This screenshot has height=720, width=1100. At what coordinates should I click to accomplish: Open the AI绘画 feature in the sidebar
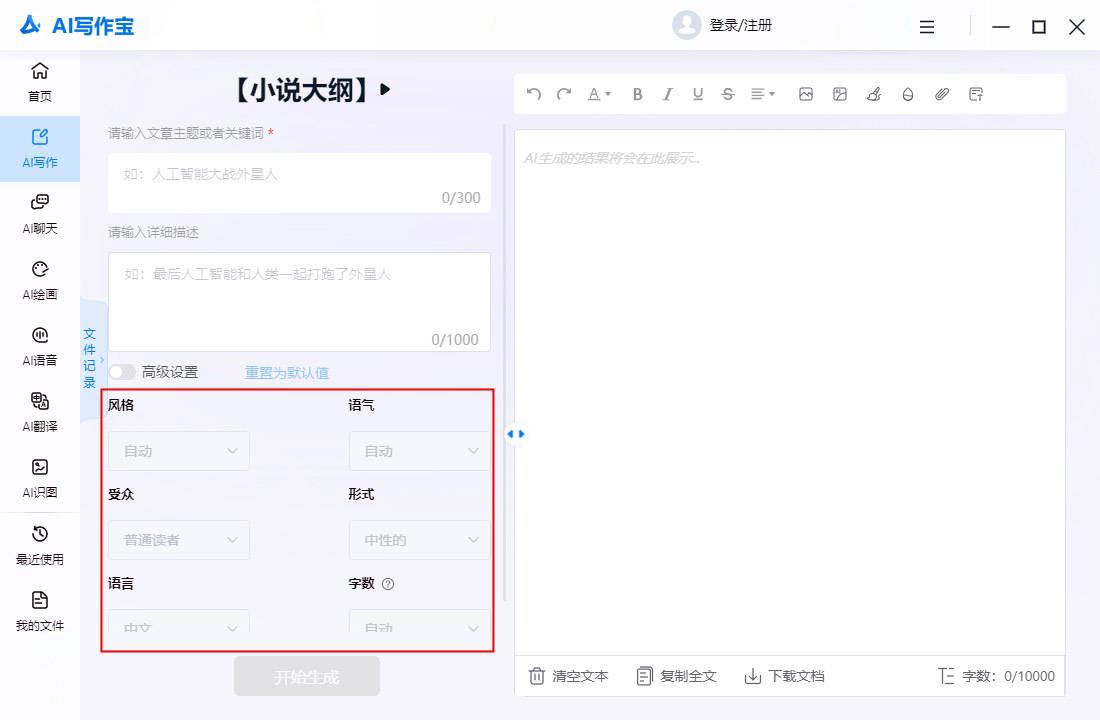pos(39,279)
